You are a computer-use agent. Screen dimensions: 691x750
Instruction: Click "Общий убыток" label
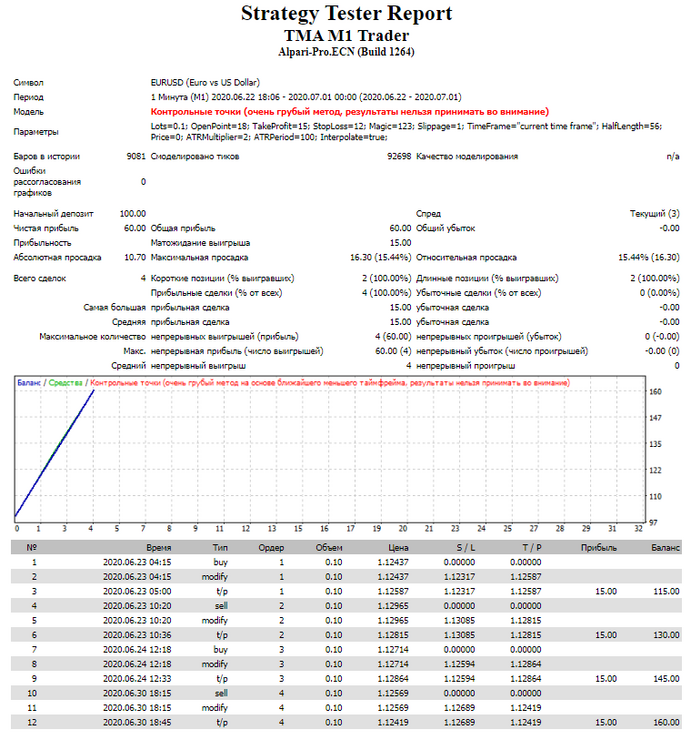[445, 228]
